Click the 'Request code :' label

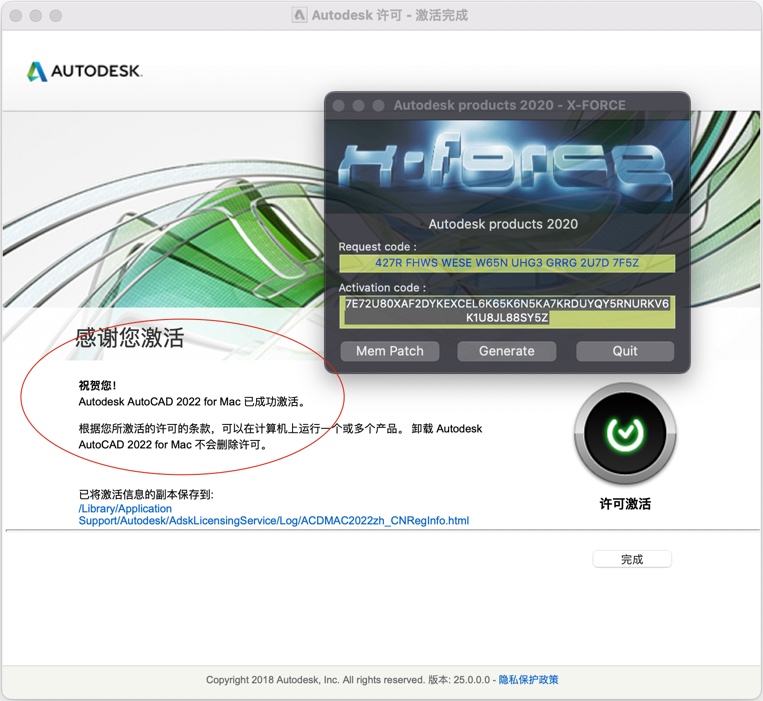[x=378, y=247]
